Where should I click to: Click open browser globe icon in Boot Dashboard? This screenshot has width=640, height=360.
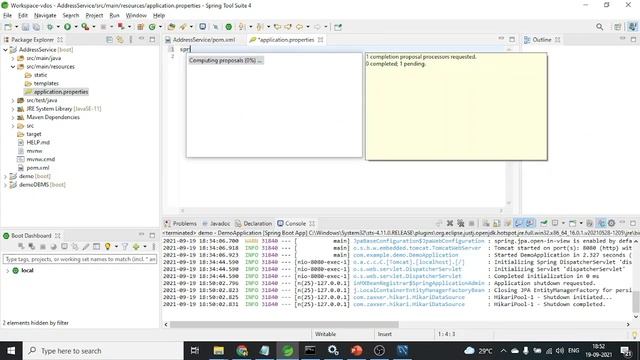click(53, 247)
